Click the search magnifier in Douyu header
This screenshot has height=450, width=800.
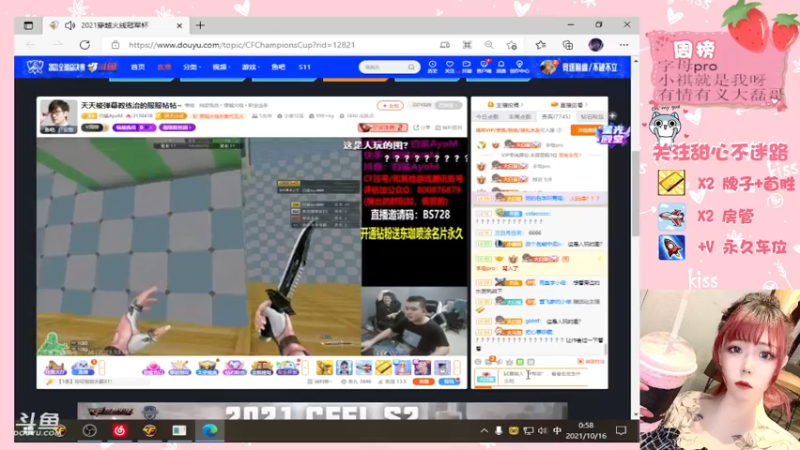click(411, 67)
